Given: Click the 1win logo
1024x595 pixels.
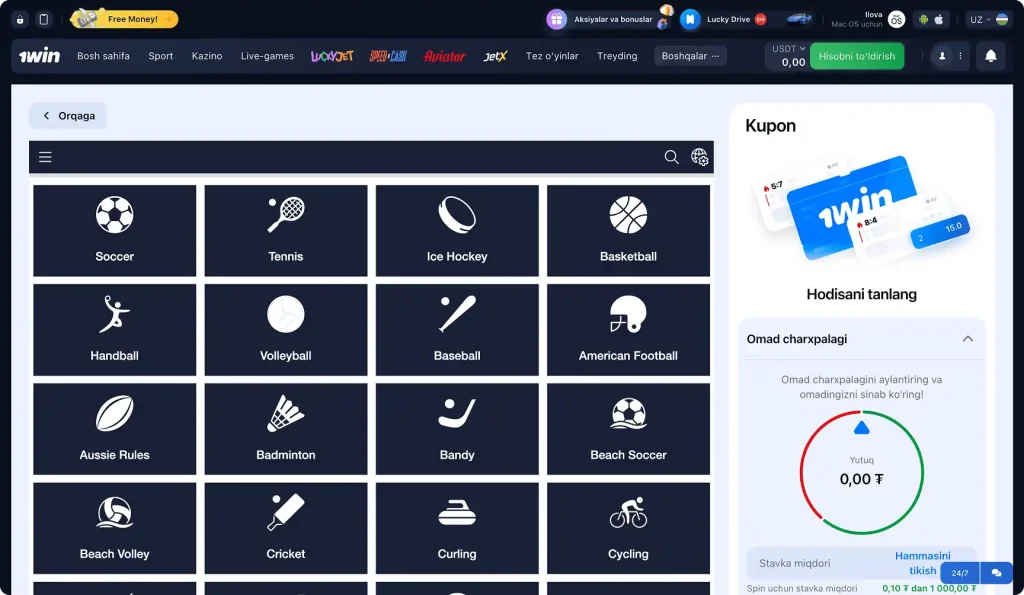Looking at the screenshot, I should pos(39,56).
